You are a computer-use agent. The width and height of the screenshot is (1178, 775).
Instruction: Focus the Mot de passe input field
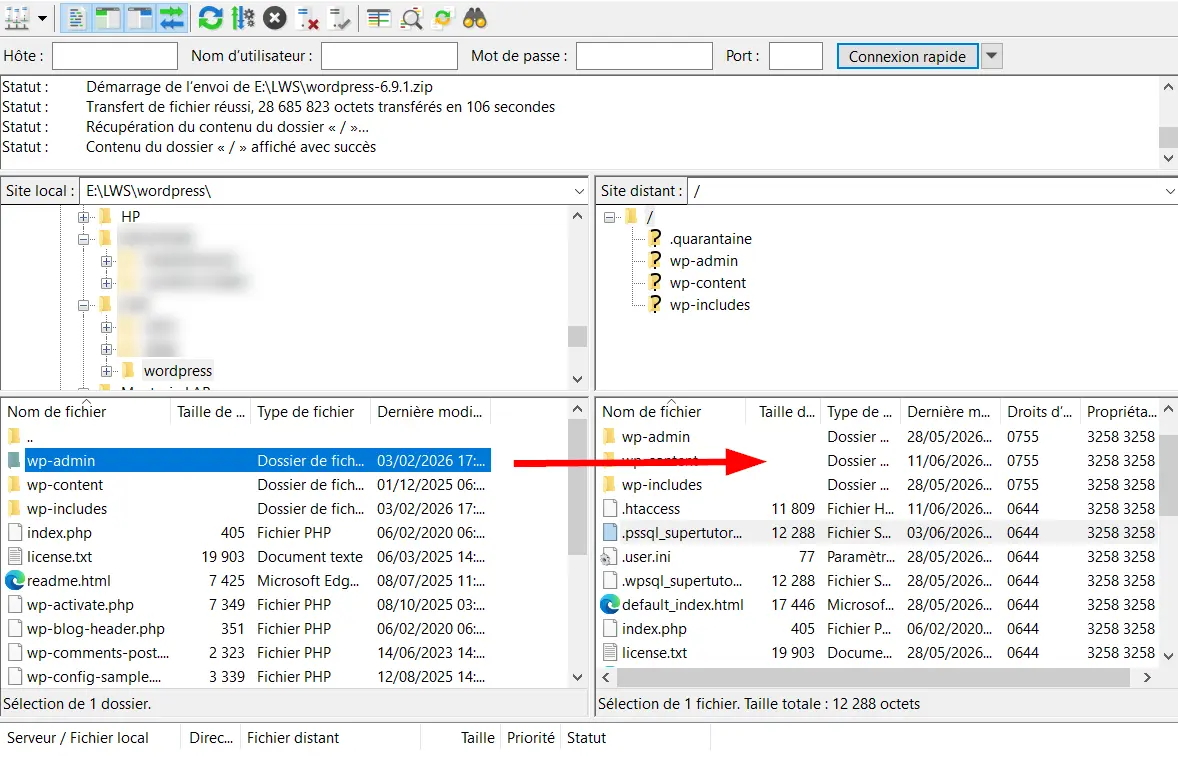[644, 56]
